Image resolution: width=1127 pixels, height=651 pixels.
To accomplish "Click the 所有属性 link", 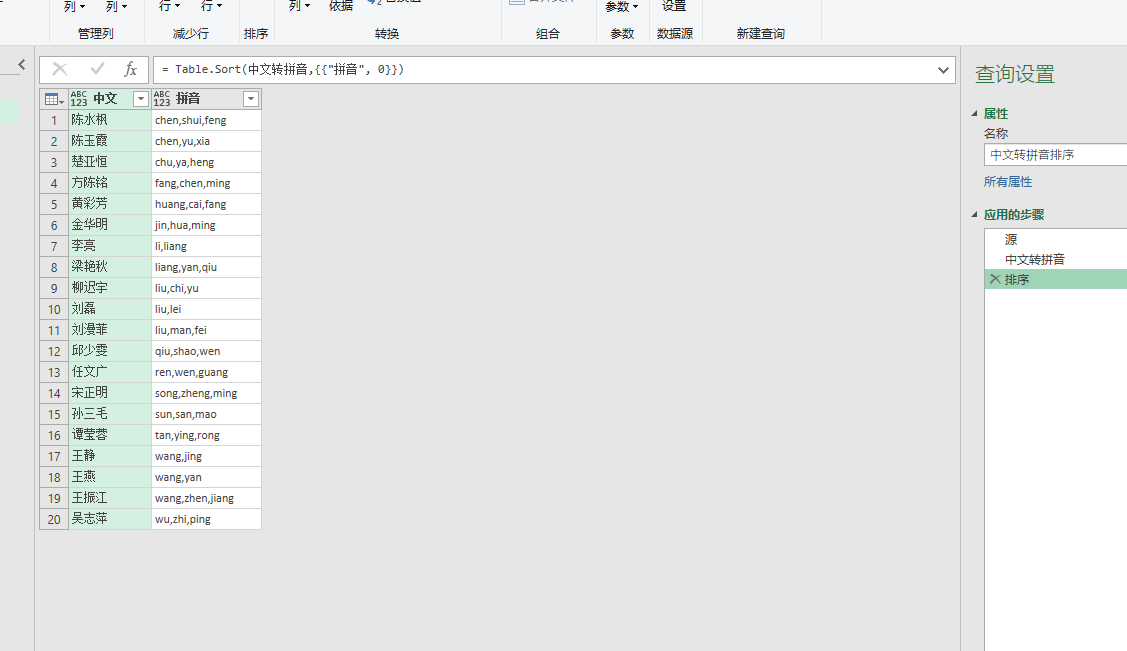I will (x=1007, y=181).
